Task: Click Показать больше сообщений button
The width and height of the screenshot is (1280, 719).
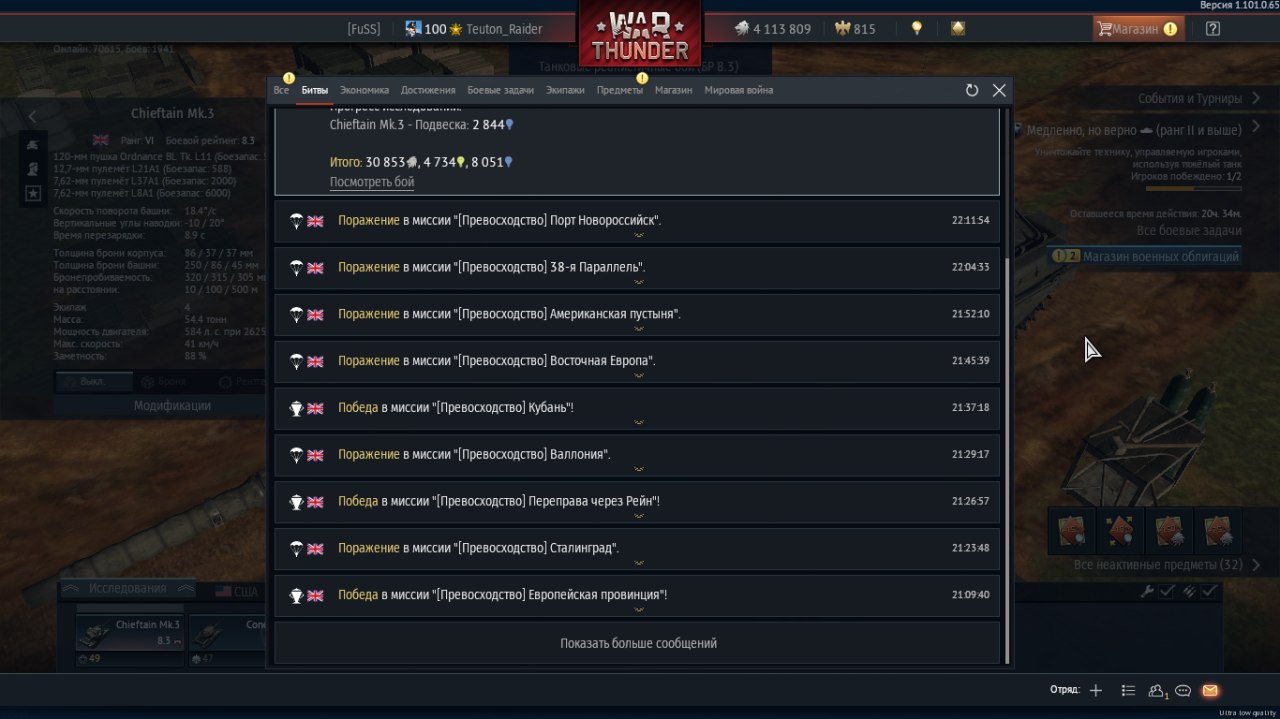Action: (x=637, y=643)
